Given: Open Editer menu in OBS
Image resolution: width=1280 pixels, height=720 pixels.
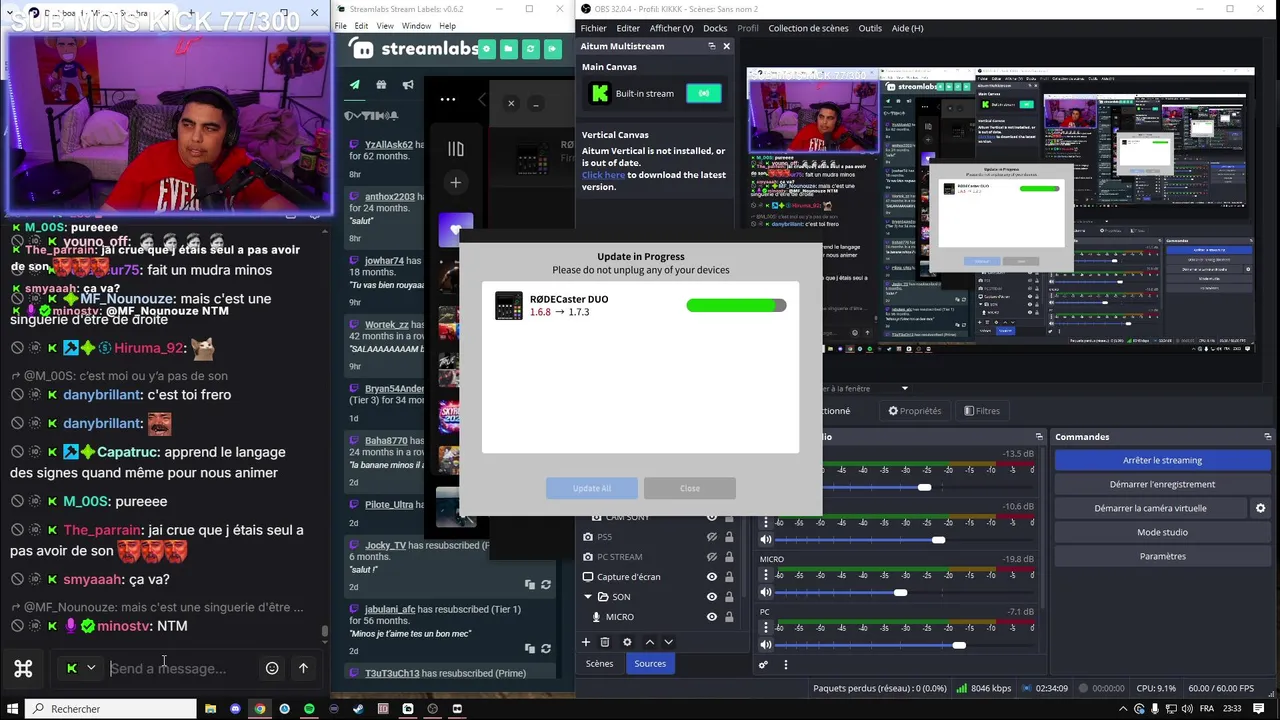Looking at the screenshot, I should tap(628, 28).
